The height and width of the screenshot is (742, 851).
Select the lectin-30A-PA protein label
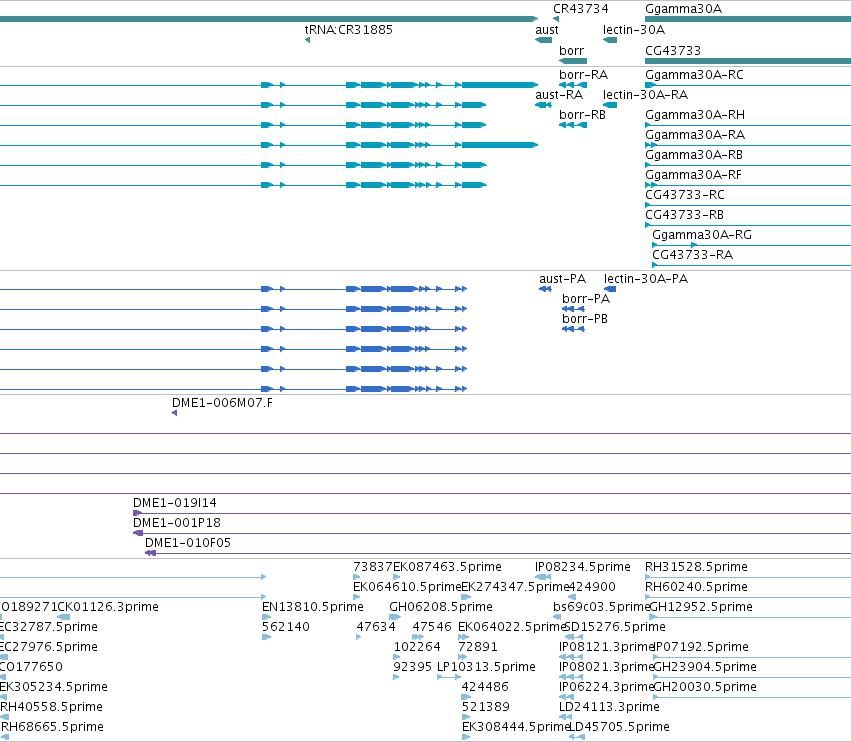point(645,279)
